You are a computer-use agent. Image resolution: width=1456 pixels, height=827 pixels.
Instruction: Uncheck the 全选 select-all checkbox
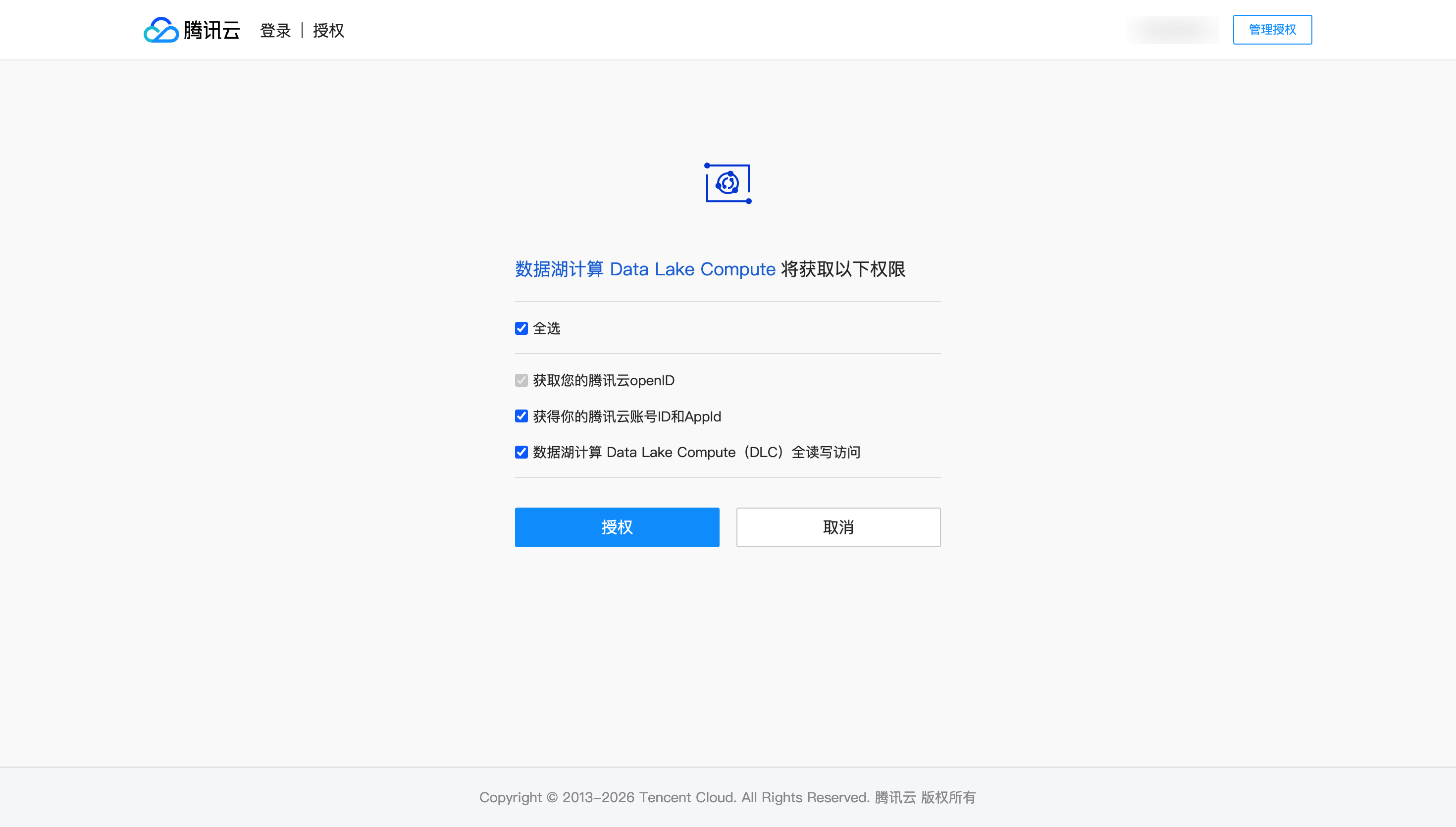[521, 328]
